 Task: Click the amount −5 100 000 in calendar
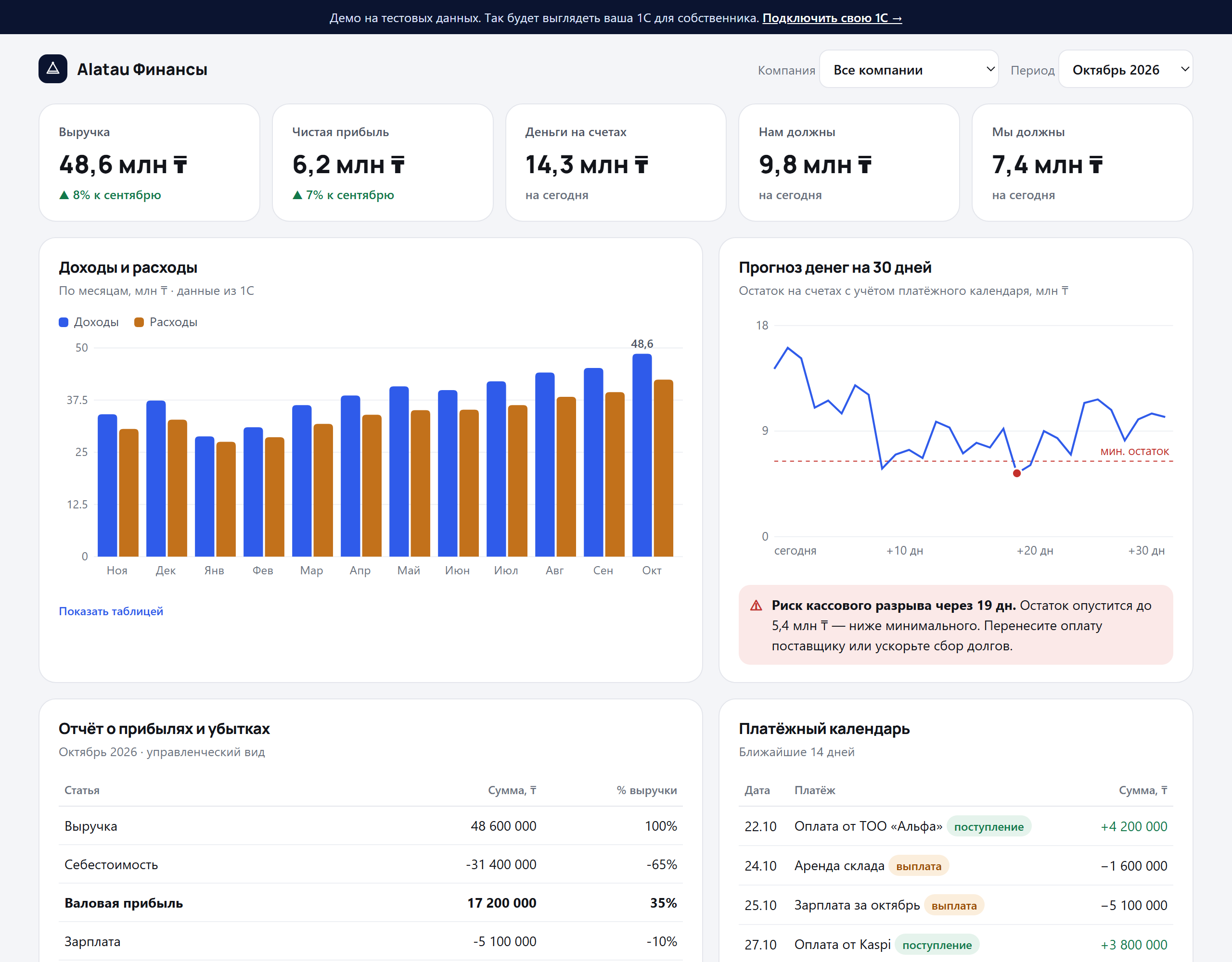coord(1134,906)
